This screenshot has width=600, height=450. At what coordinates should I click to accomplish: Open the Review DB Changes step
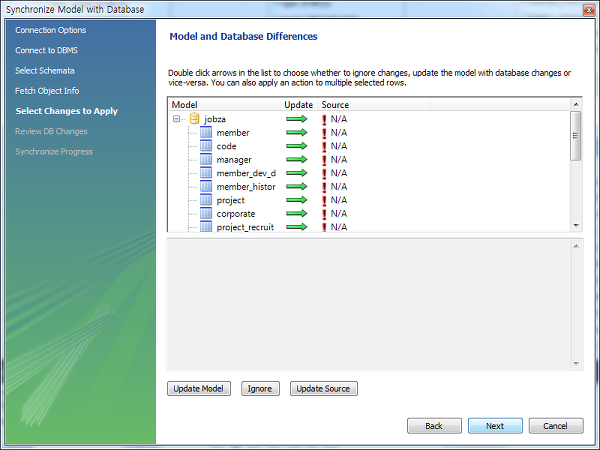click(51, 132)
